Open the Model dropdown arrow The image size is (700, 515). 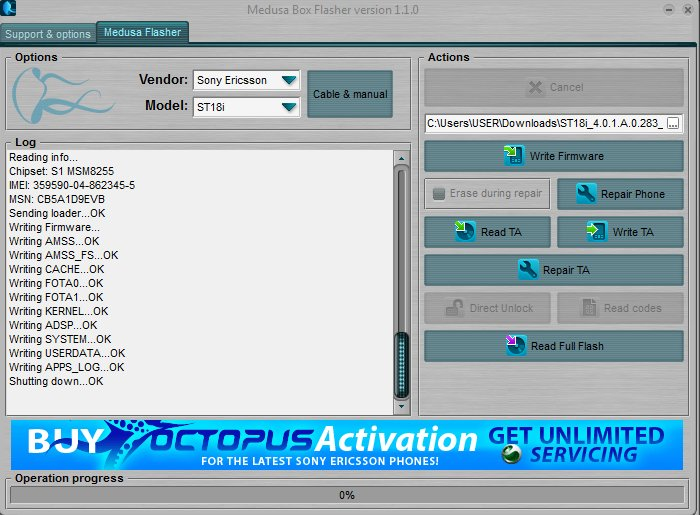click(x=289, y=107)
